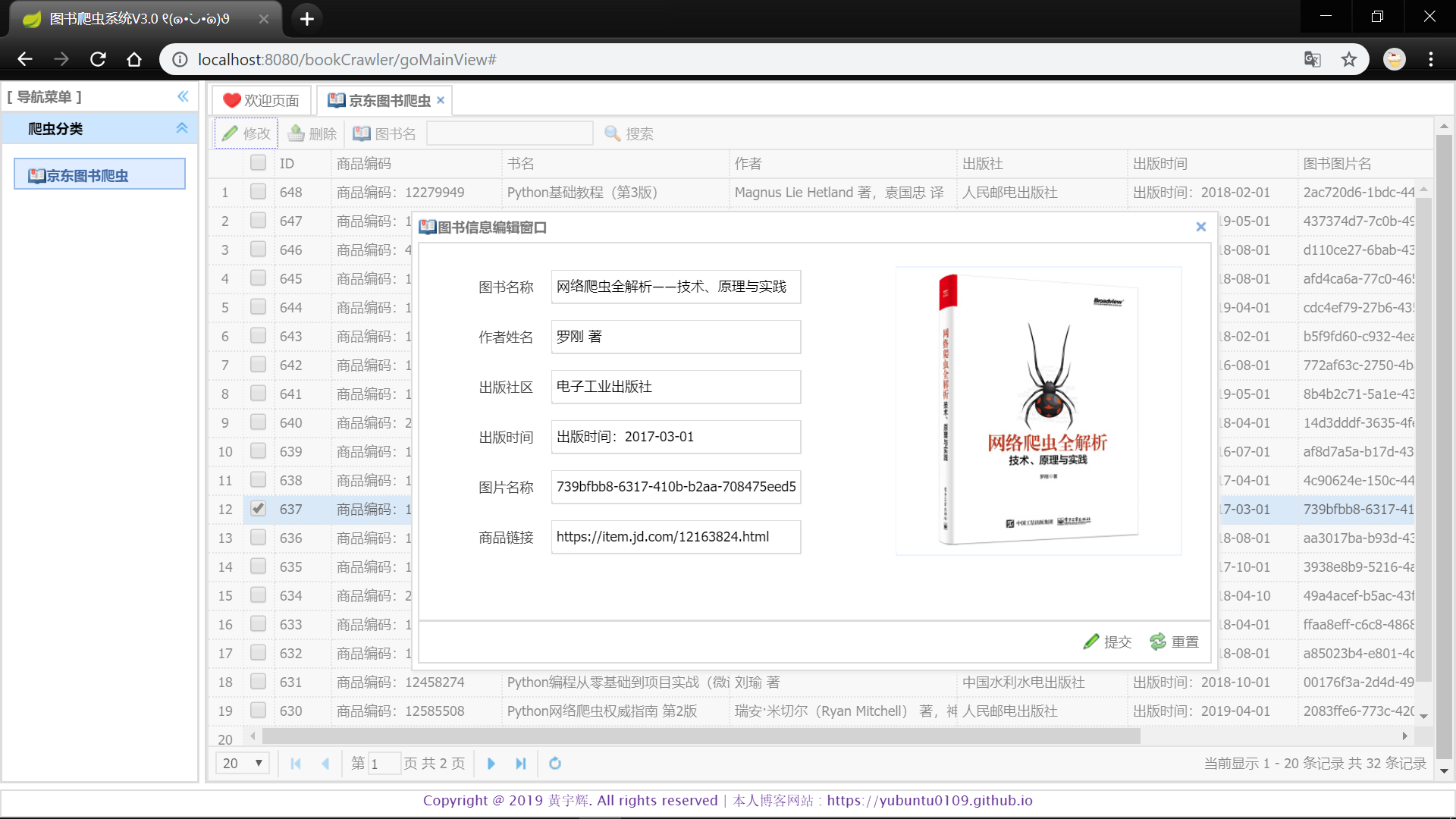Click the Edit (修改) toolbar button

(246, 133)
